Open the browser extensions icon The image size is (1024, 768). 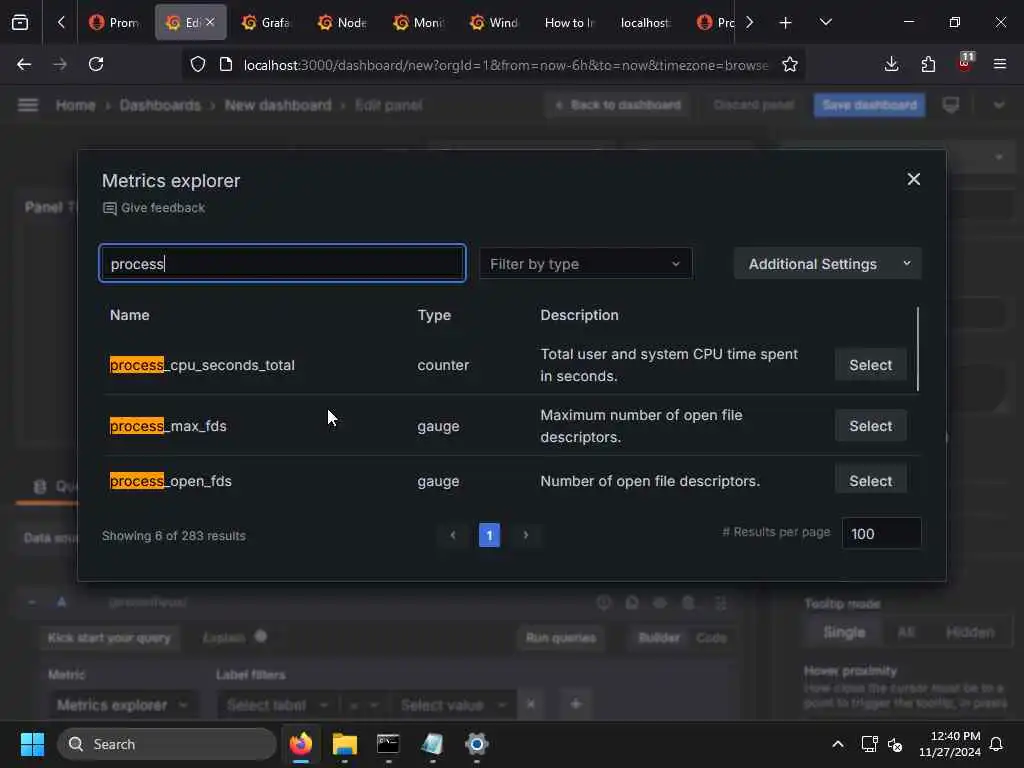point(928,64)
